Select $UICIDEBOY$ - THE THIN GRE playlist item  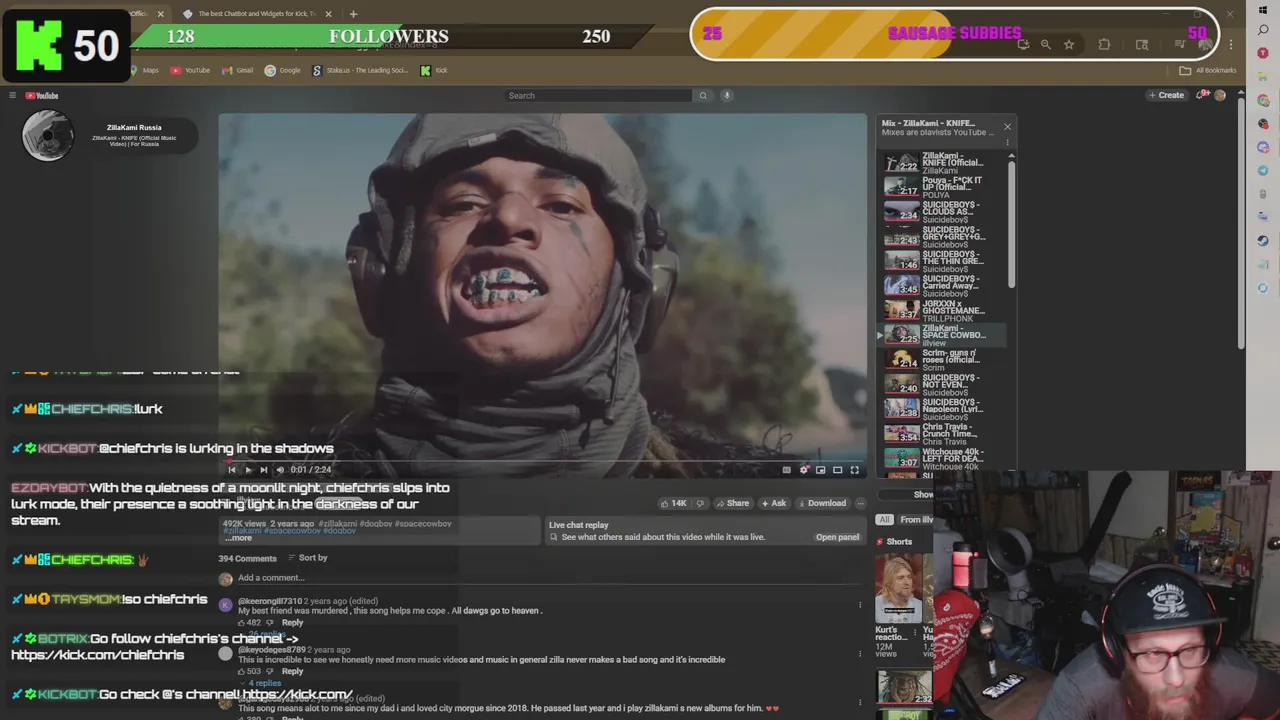click(943, 261)
